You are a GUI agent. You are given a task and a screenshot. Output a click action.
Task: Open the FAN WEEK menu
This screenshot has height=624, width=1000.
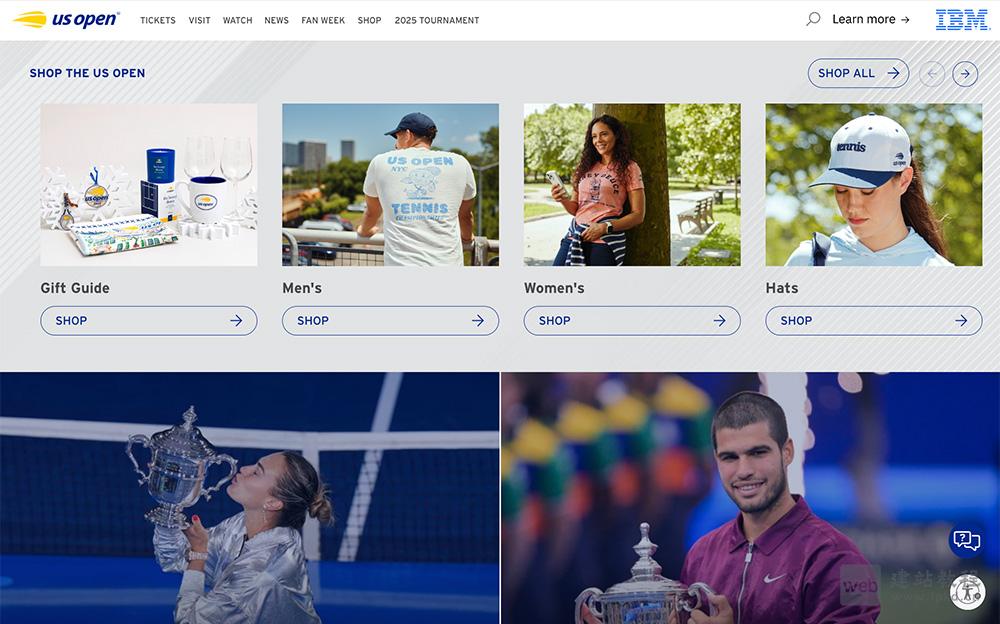click(323, 20)
